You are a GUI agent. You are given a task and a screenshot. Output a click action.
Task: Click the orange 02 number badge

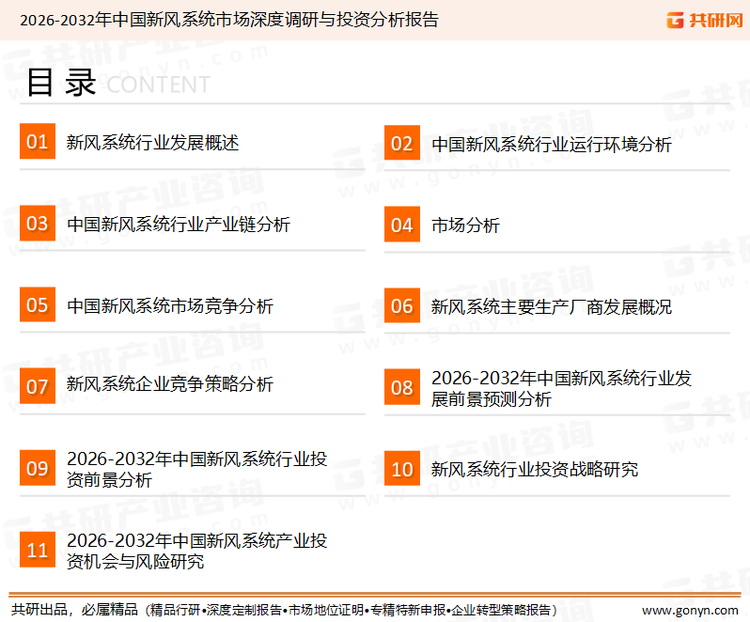(x=402, y=143)
